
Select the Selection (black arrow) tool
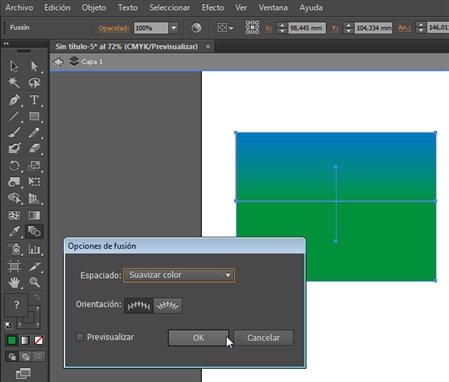coord(14,66)
